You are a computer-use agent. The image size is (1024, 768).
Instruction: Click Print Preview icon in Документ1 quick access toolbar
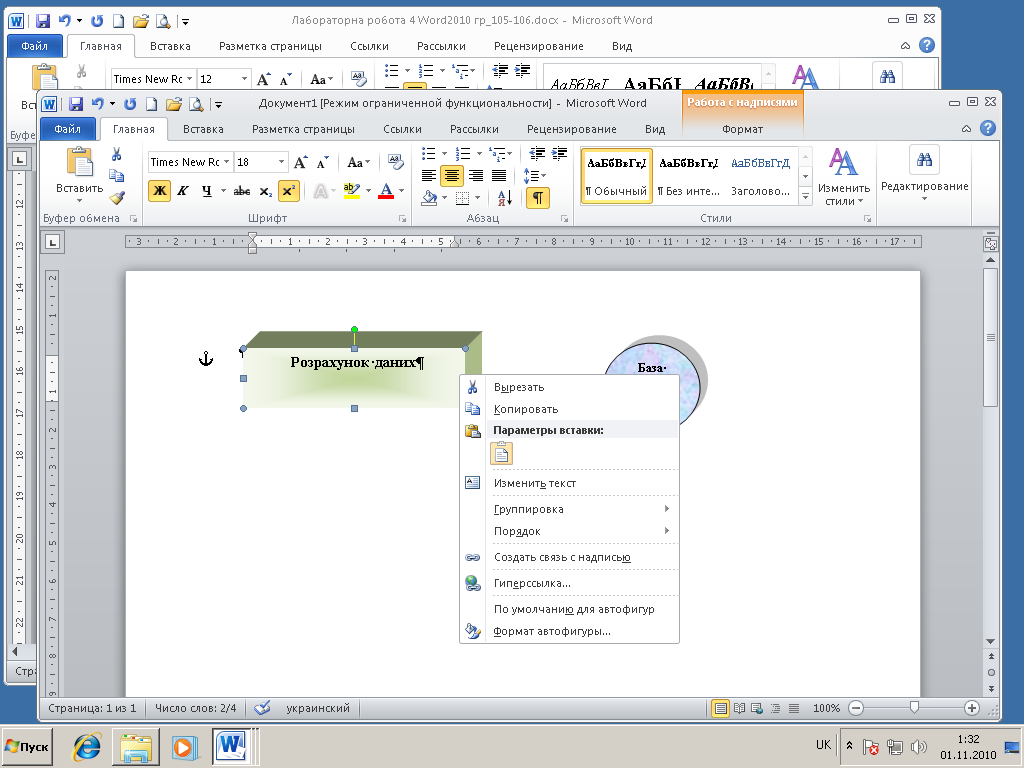tap(195, 103)
